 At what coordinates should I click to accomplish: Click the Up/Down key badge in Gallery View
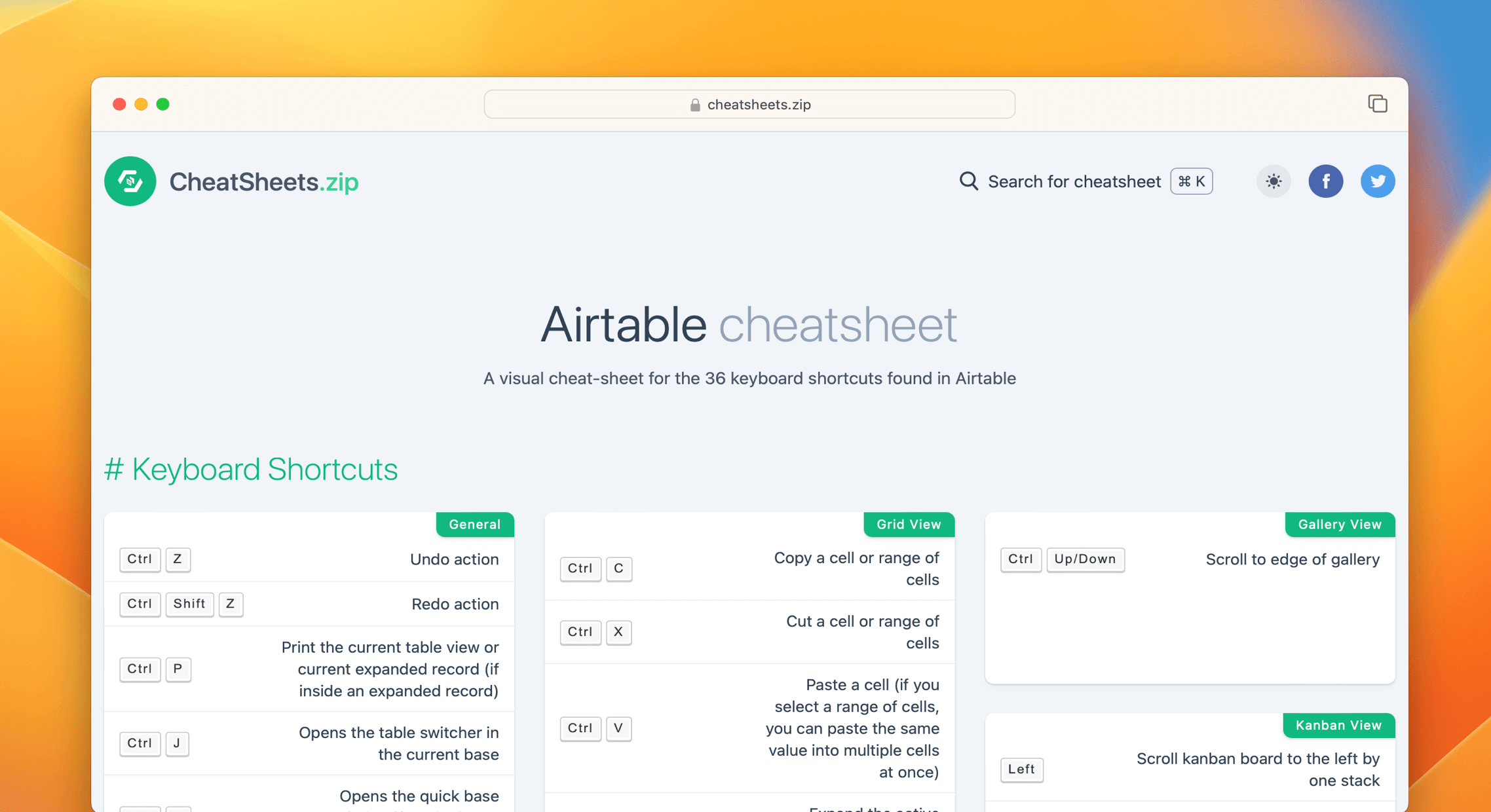tap(1085, 559)
